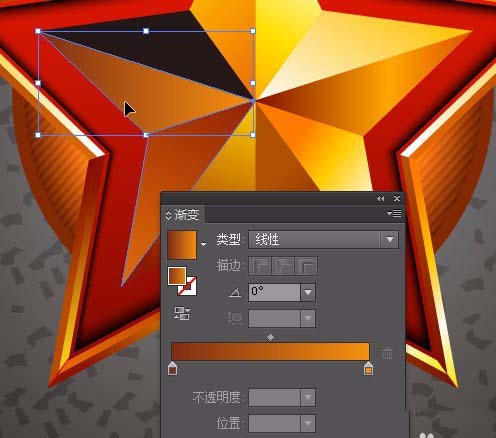Image resolution: width=496 pixels, height=438 pixels.
Task: Select the right orange gradient stop
Action: pyautogui.click(x=368, y=368)
